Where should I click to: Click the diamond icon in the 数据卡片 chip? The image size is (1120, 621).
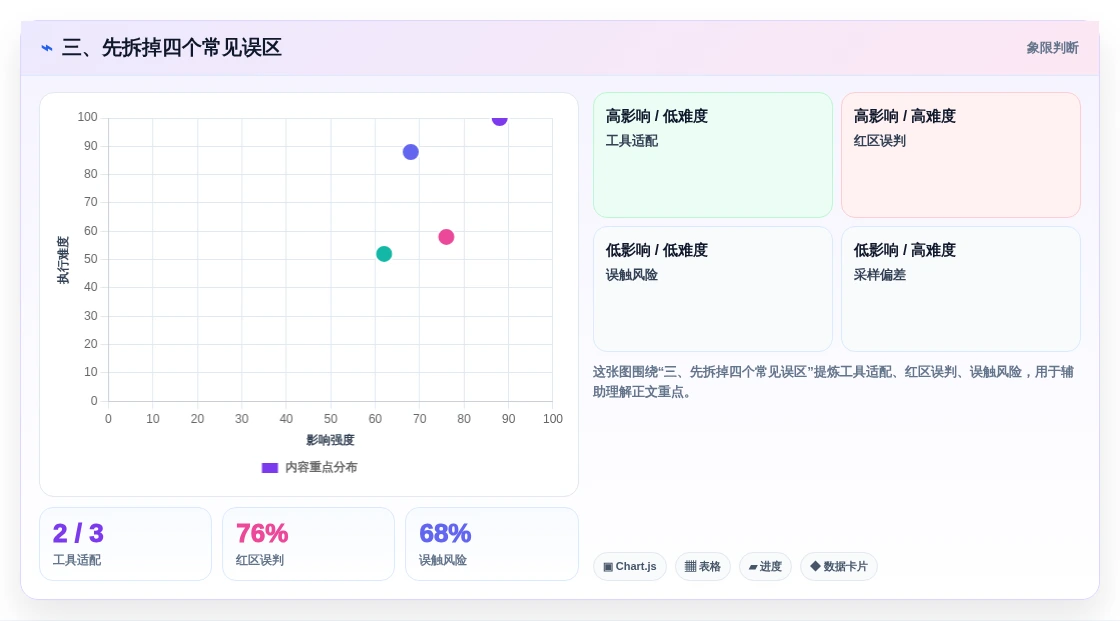point(815,566)
